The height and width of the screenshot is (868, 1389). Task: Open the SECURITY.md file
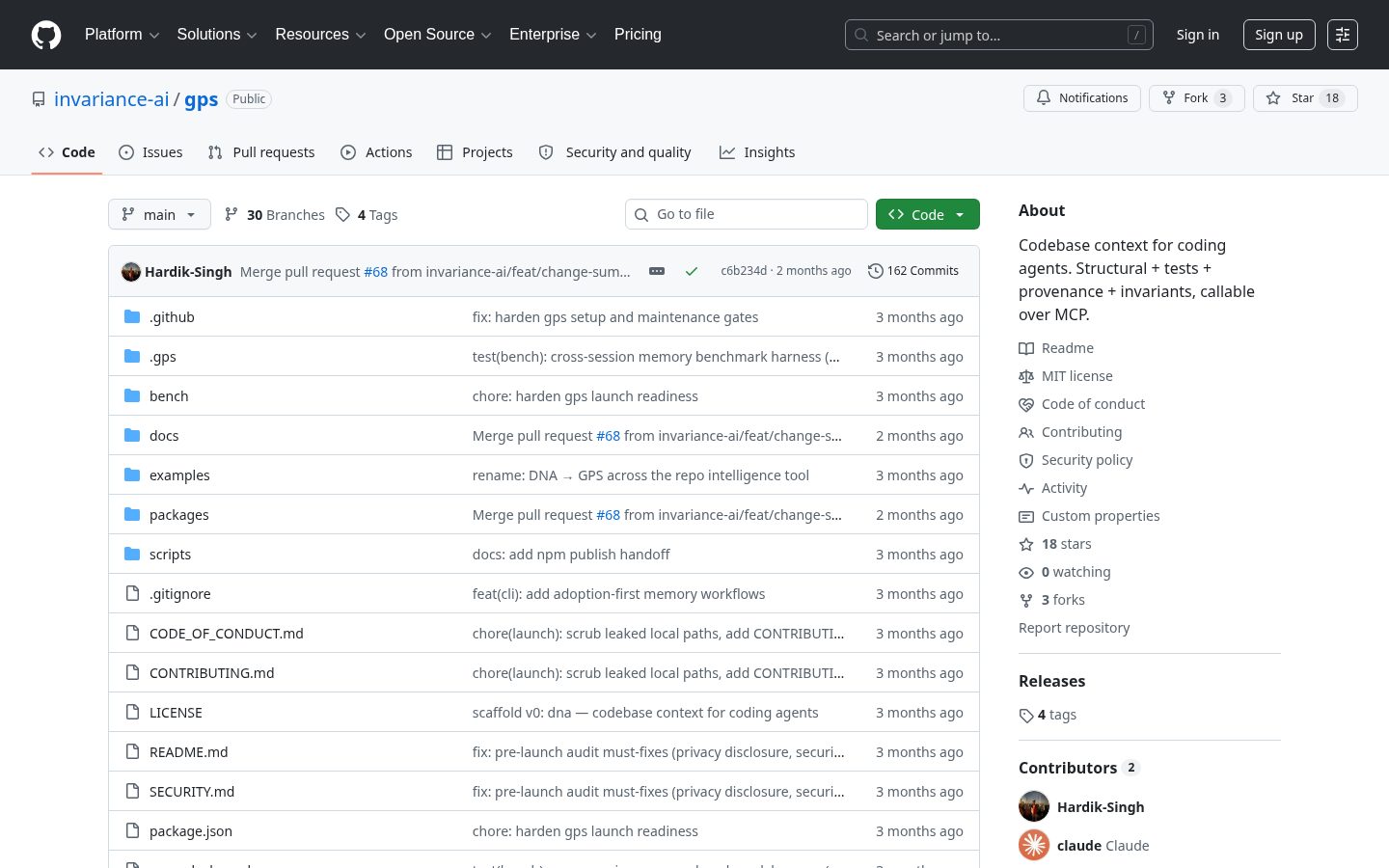point(192,792)
